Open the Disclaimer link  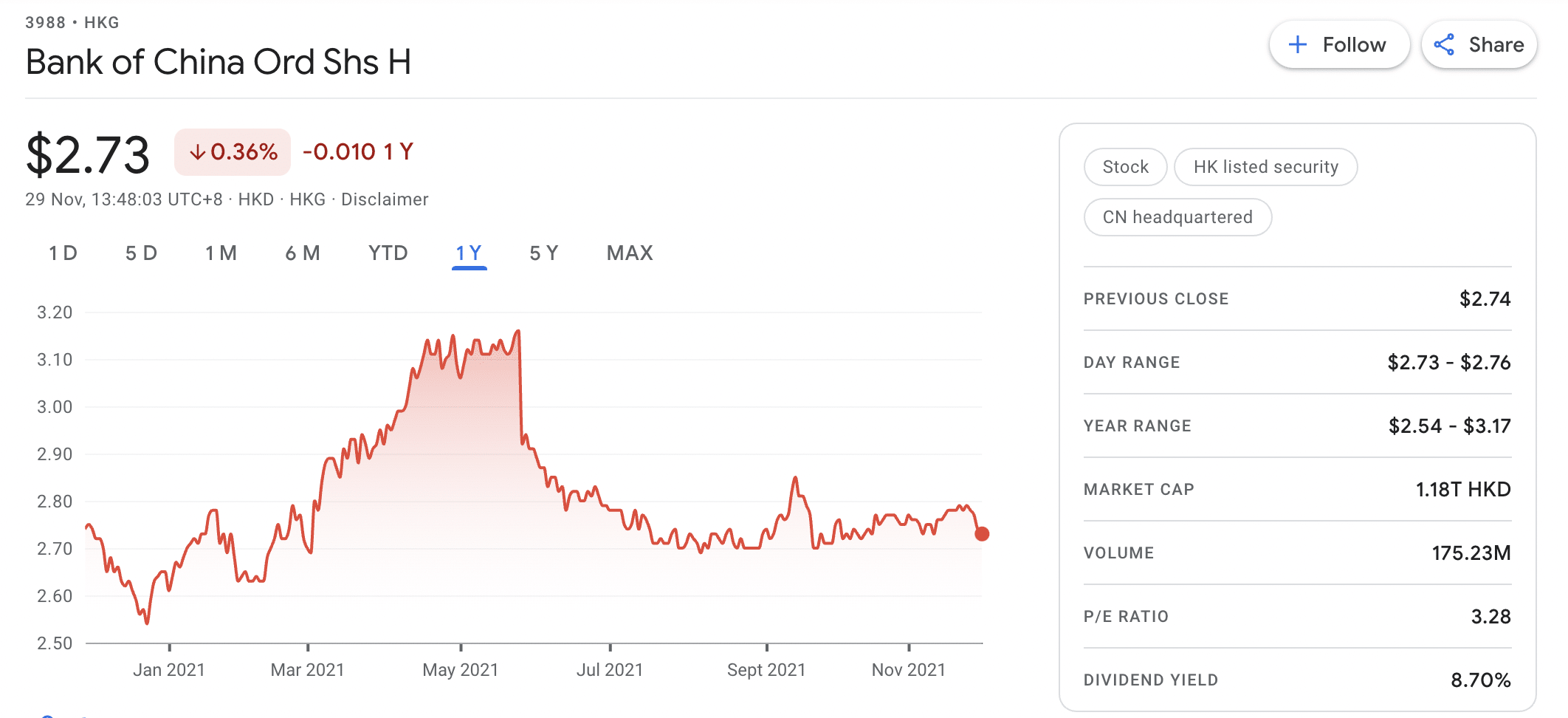pos(385,199)
